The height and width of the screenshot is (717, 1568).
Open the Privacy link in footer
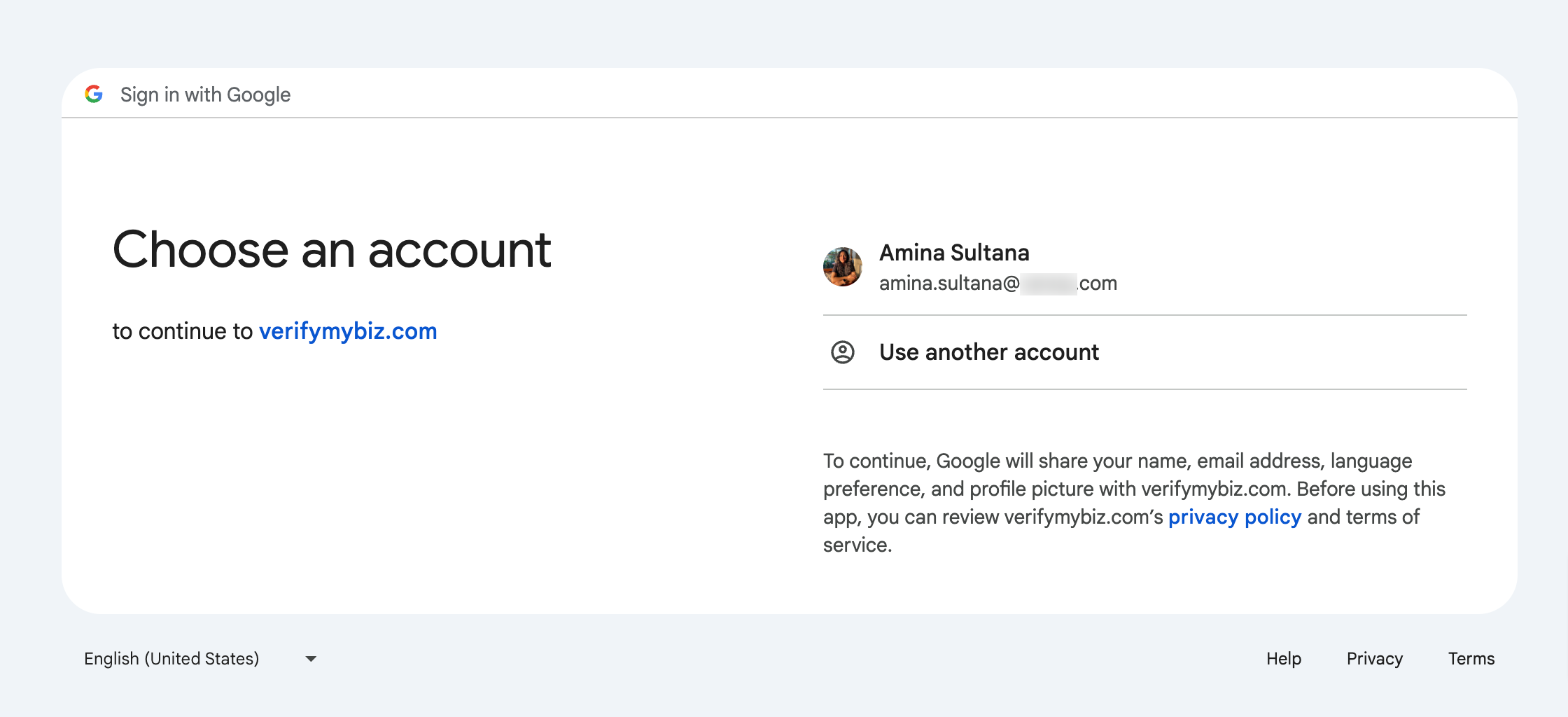(x=1375, y=659)
